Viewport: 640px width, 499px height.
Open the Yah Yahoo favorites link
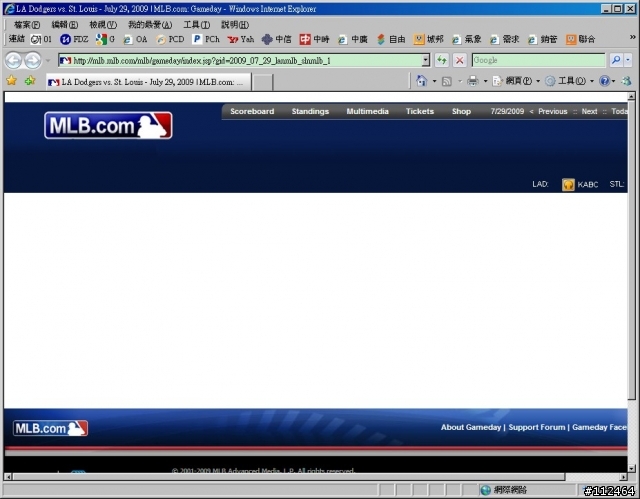coord(241,39)
